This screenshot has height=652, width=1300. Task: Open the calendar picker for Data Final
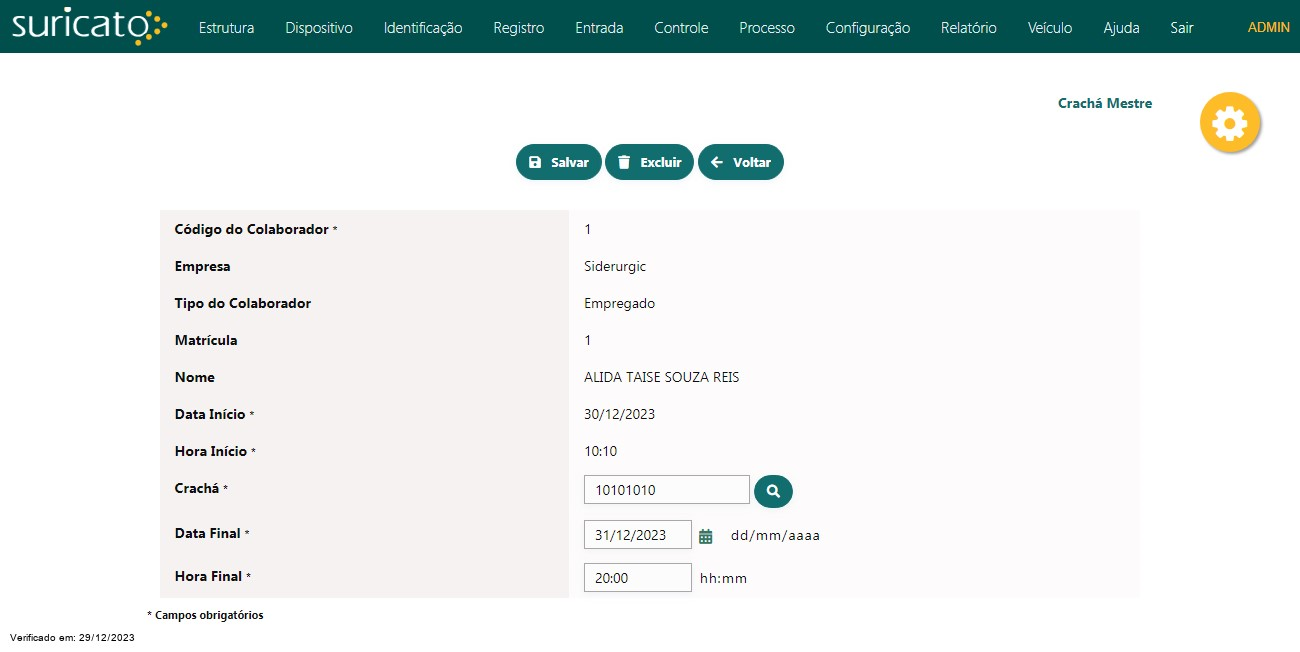click(706, 536)
